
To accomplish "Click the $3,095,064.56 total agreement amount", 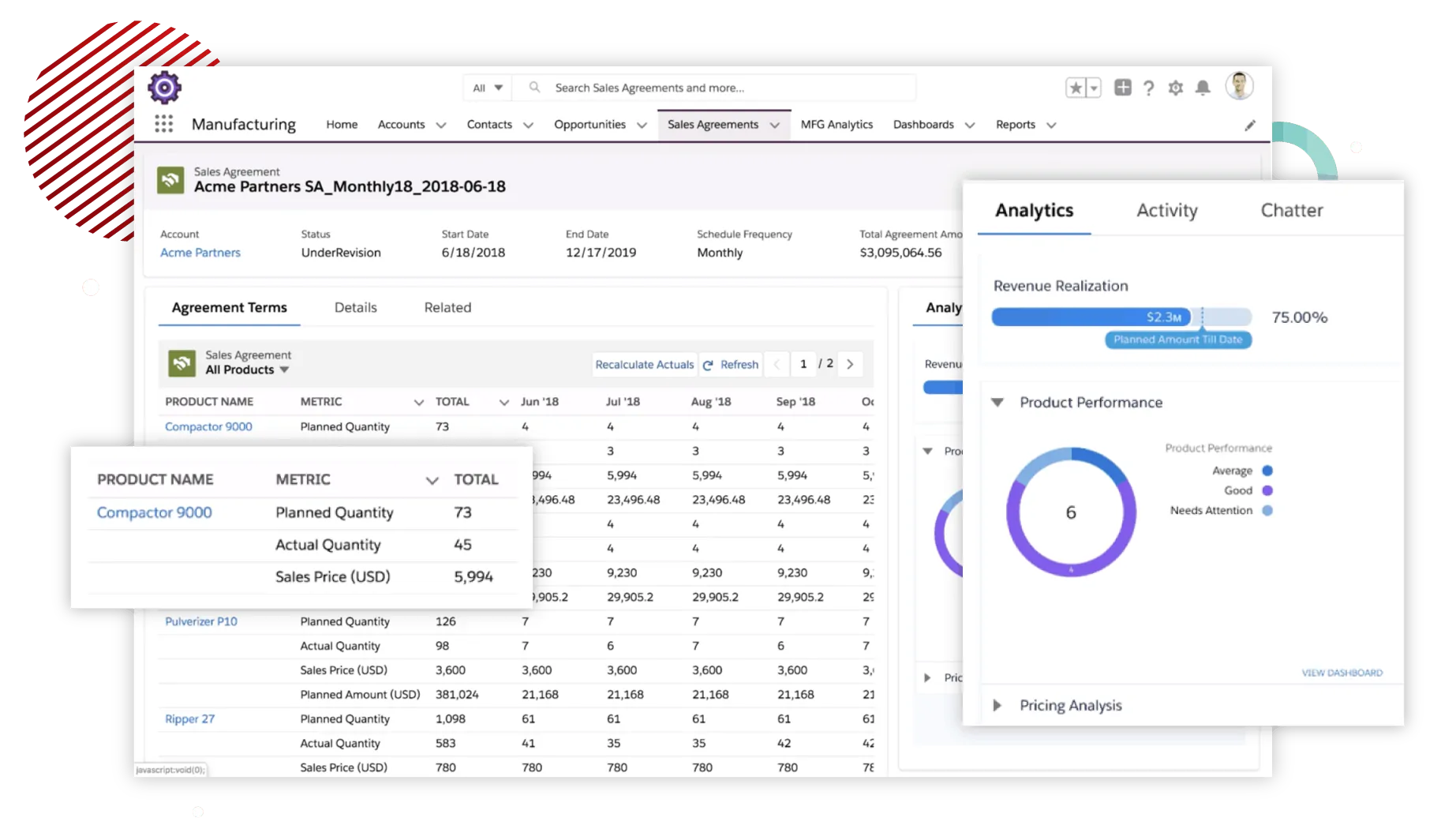I will pos(900,253).
